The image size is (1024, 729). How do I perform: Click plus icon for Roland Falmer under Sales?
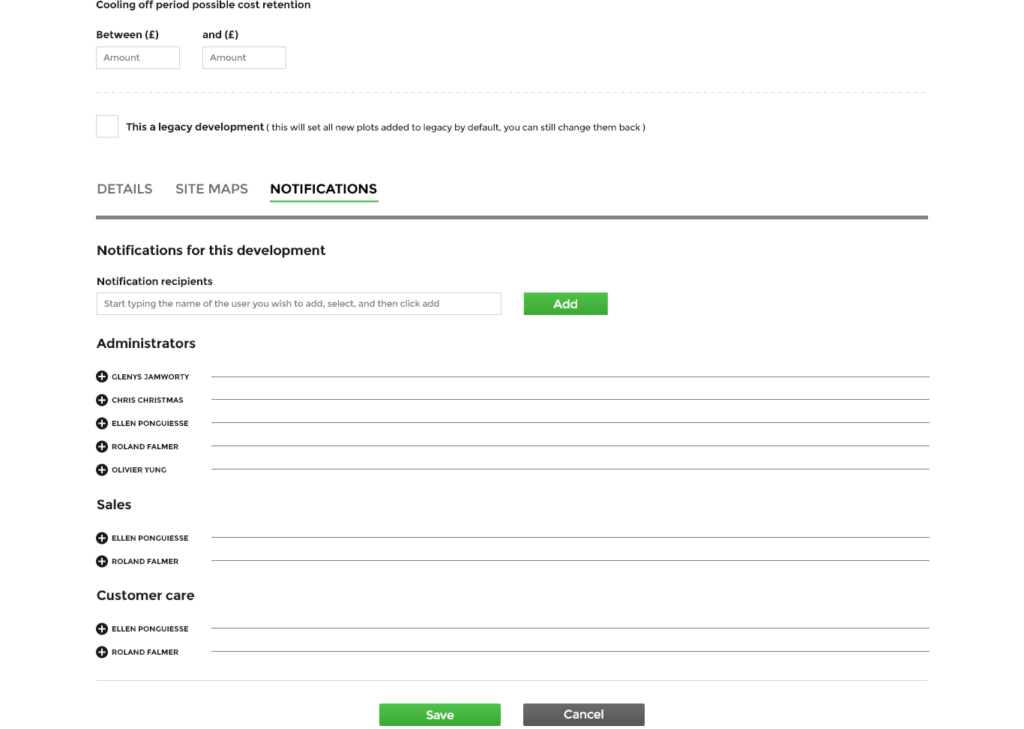[102, 562]
